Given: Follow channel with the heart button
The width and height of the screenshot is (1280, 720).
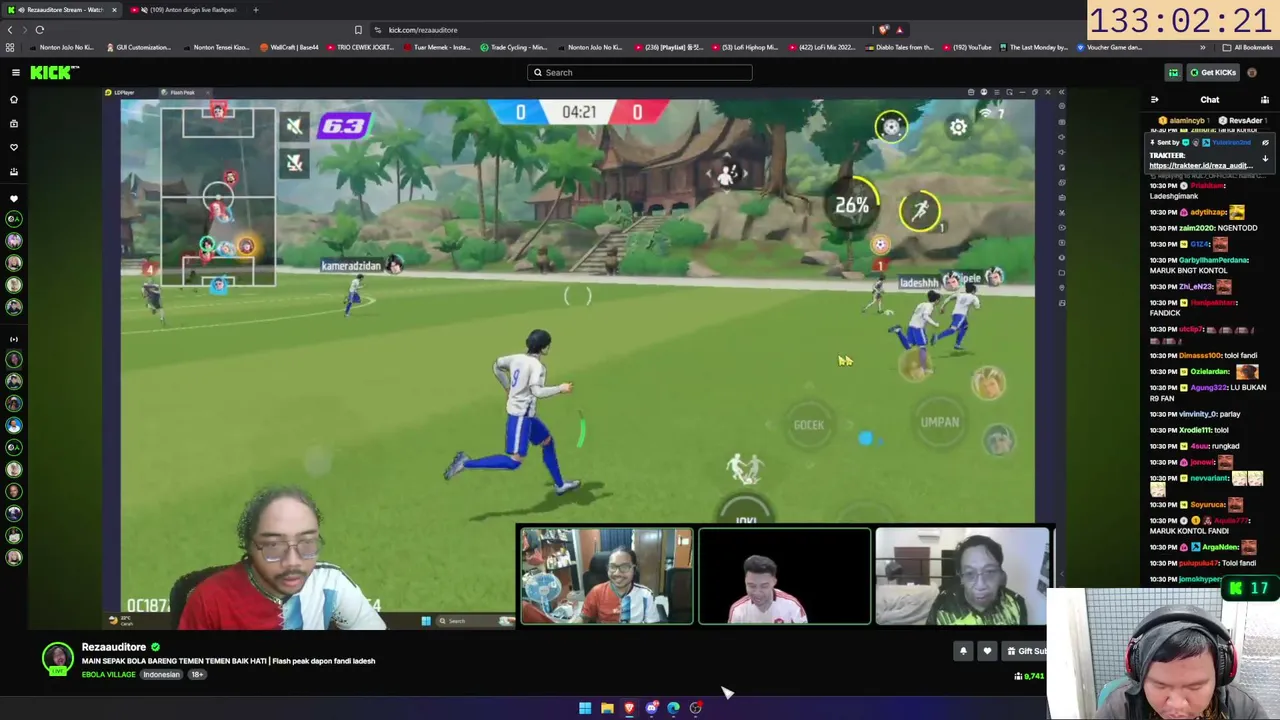Looking at the screenshot, I should pyautogui.click(x=987, y=651).
